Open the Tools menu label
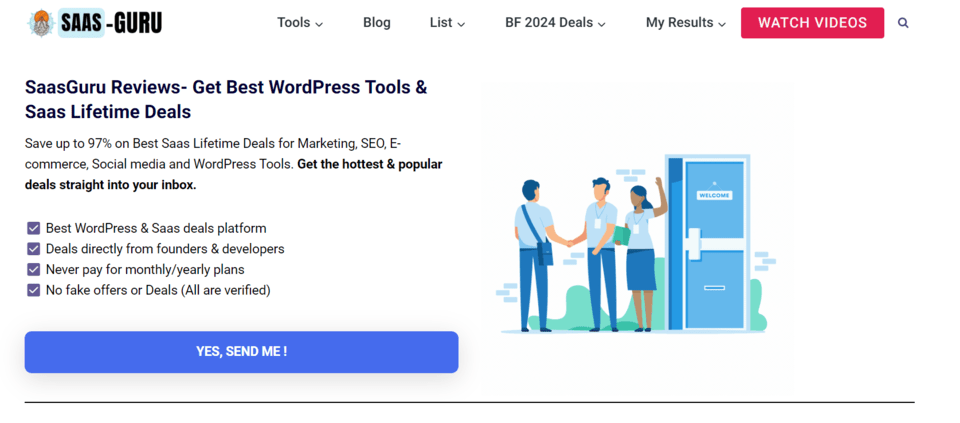 [294, 23]
